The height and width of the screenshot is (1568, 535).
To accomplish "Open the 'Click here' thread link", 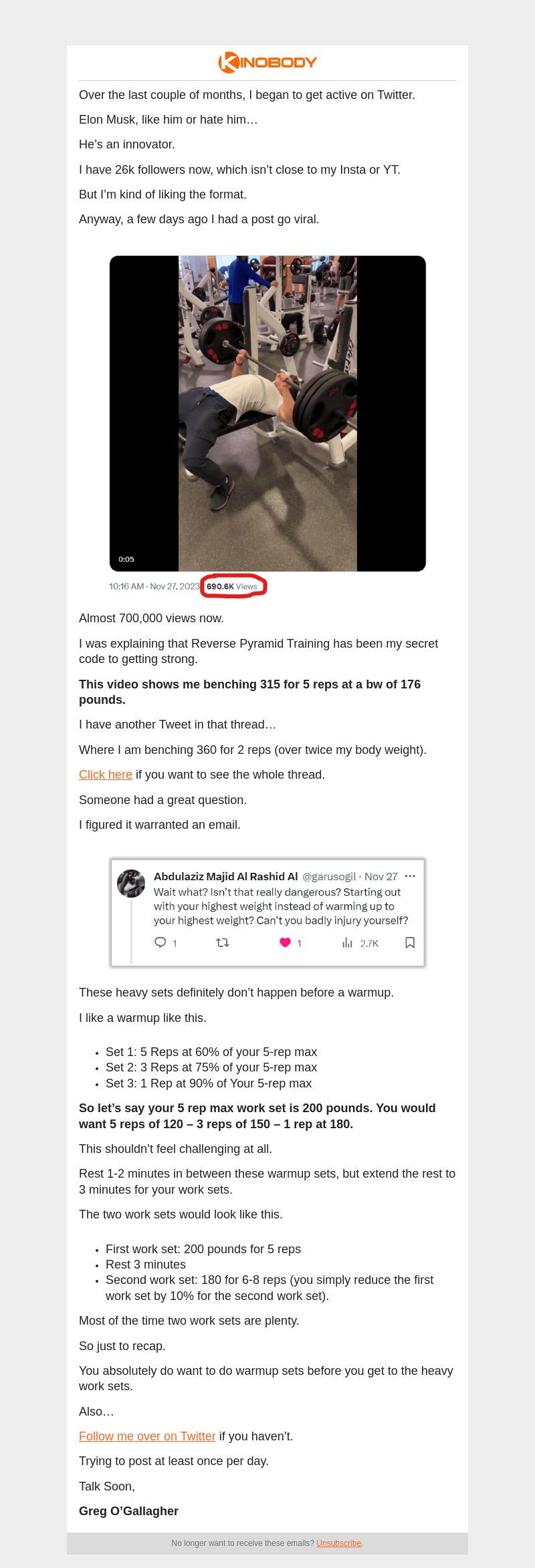I will pos(106,775).
